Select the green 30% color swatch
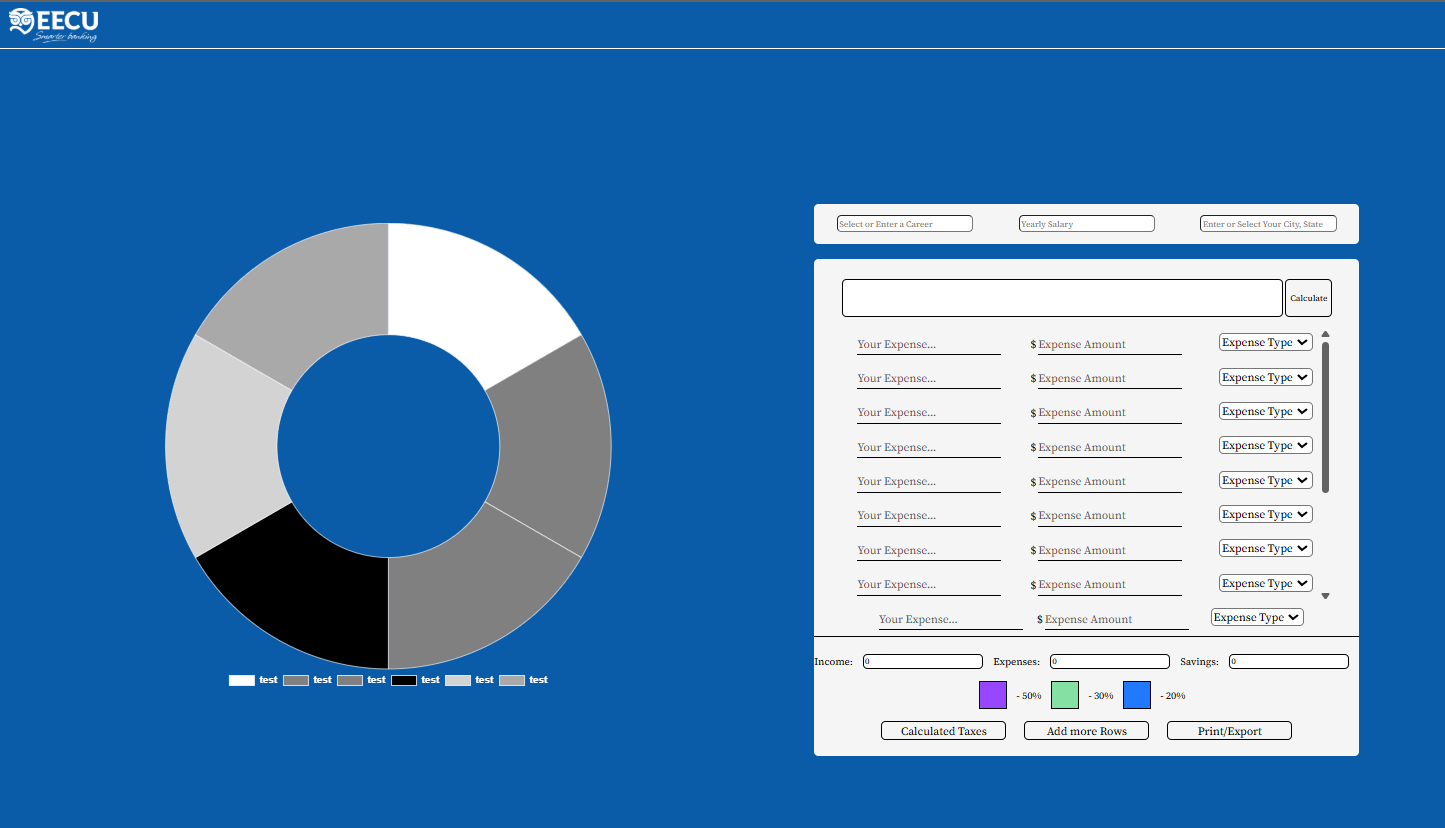The width and height of the screenshot is (1445, 828). tap(1065, 695)
